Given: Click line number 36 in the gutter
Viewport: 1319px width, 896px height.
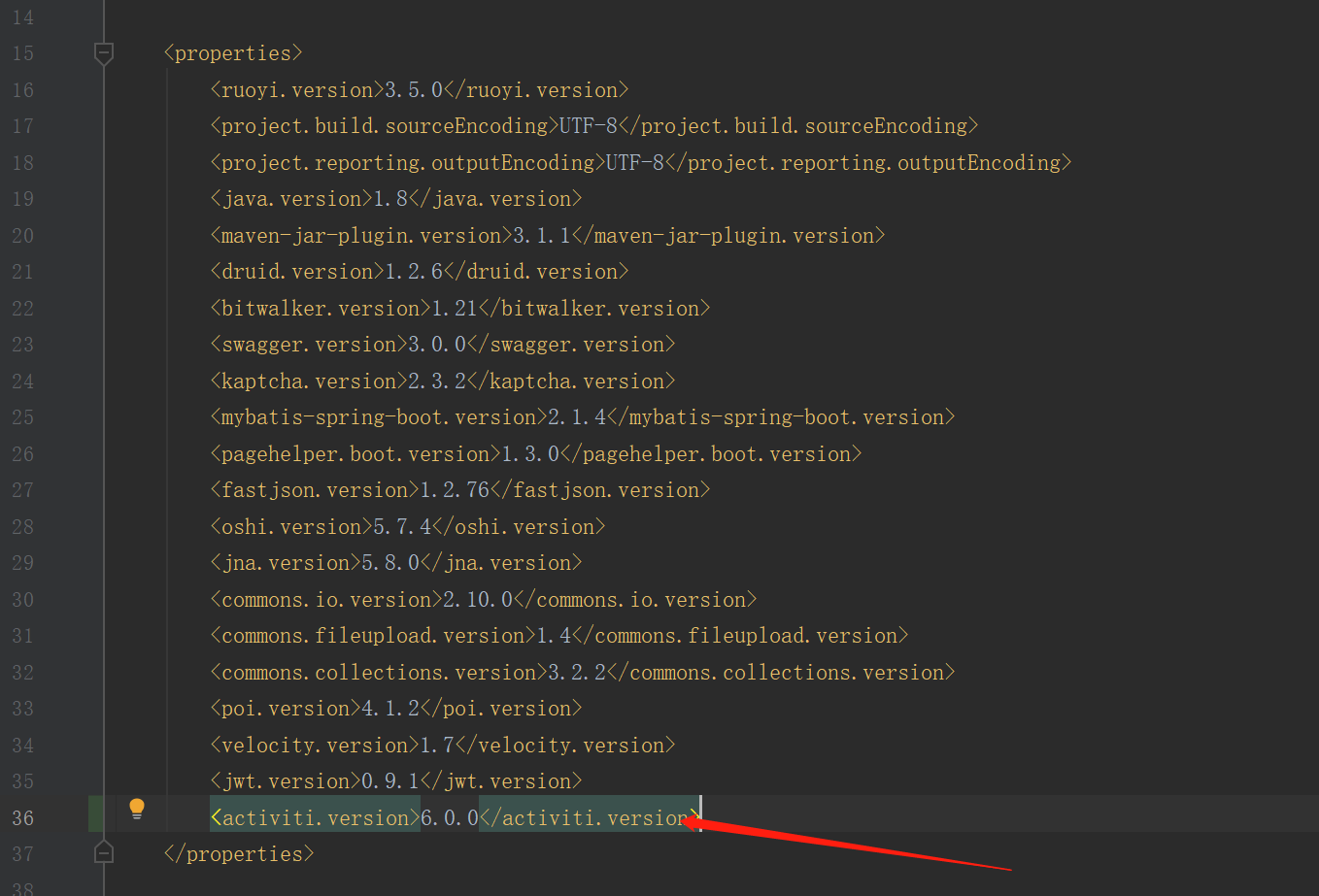Looking at the screenshot, I should coord(22,816).
